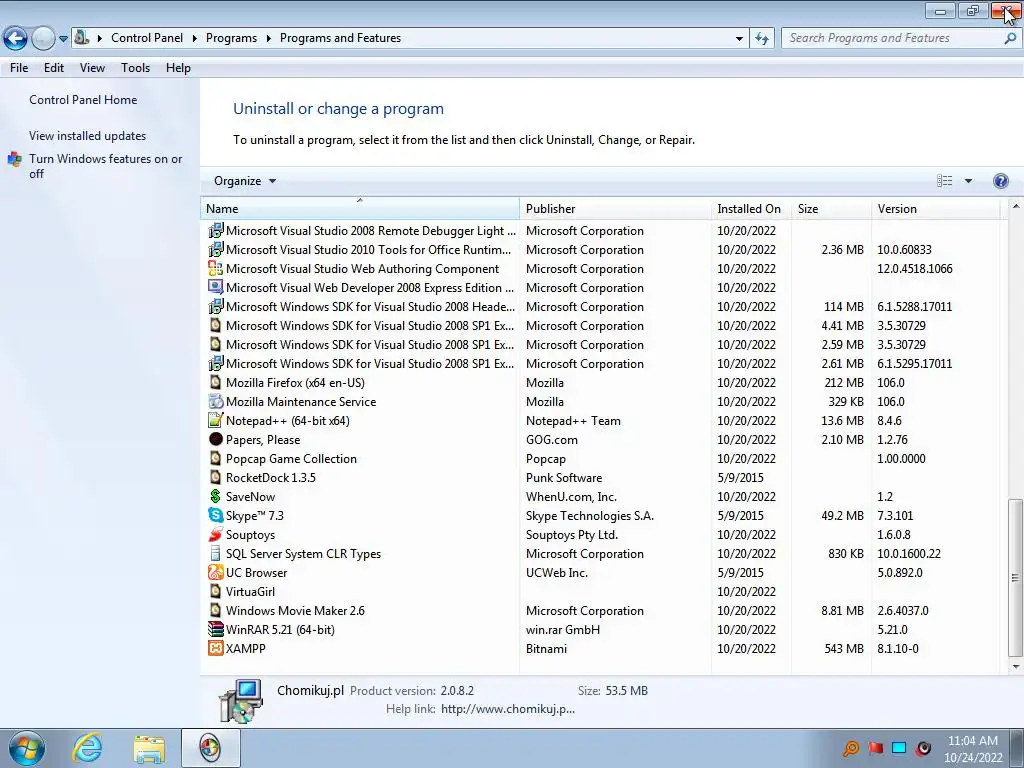The image size is (1024, 768).
Task: Click the taskbar clock
Action: coord(972,749)
